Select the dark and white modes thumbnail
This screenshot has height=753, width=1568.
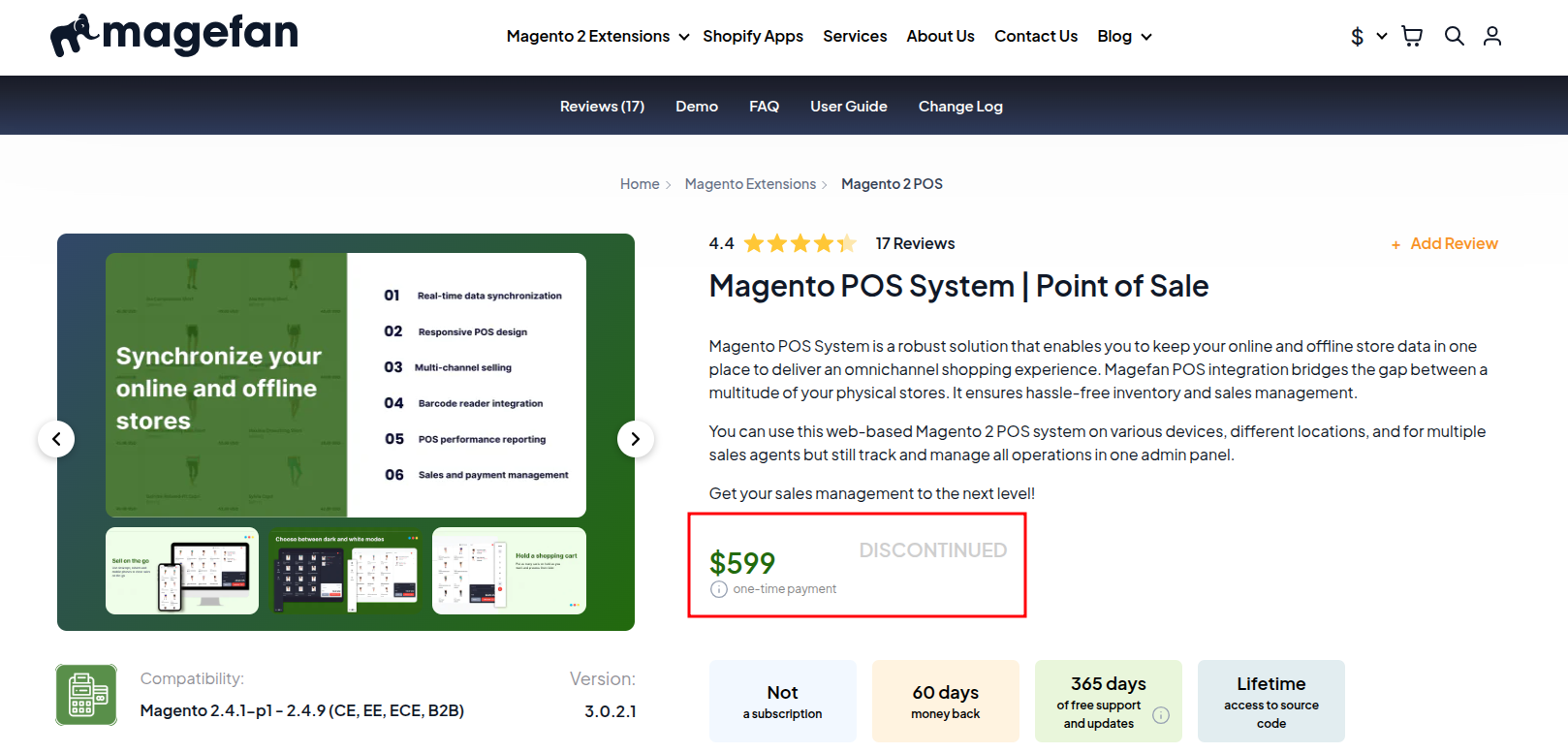point(346,571)
